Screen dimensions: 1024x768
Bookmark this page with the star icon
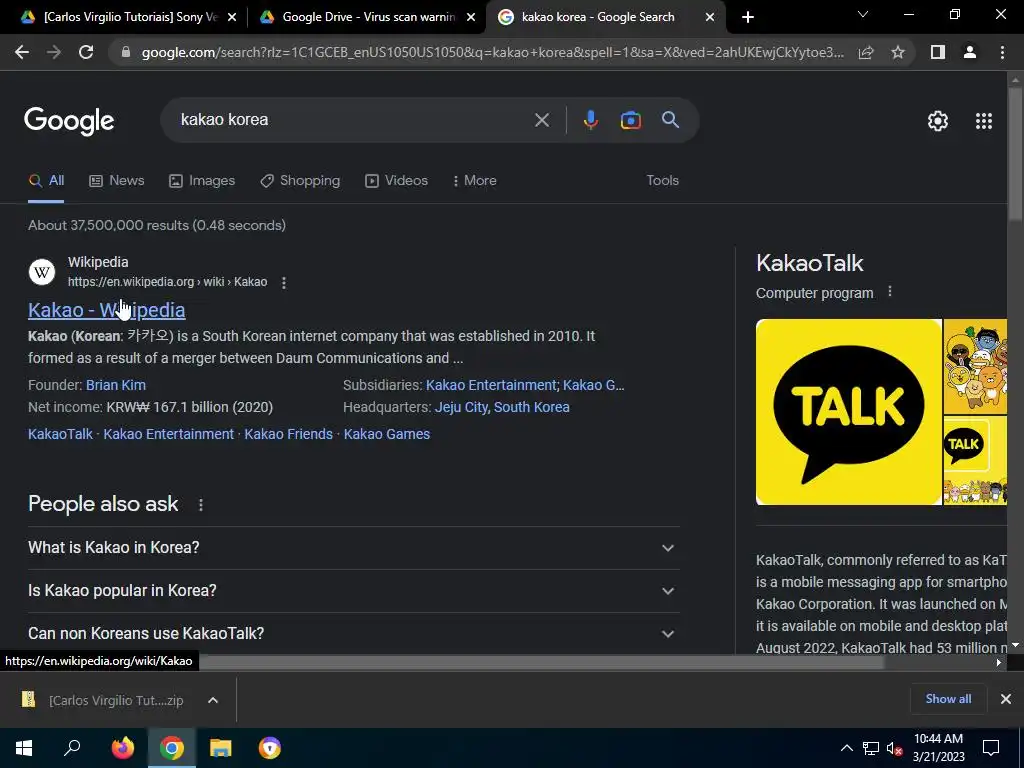[x=898, y=52]
